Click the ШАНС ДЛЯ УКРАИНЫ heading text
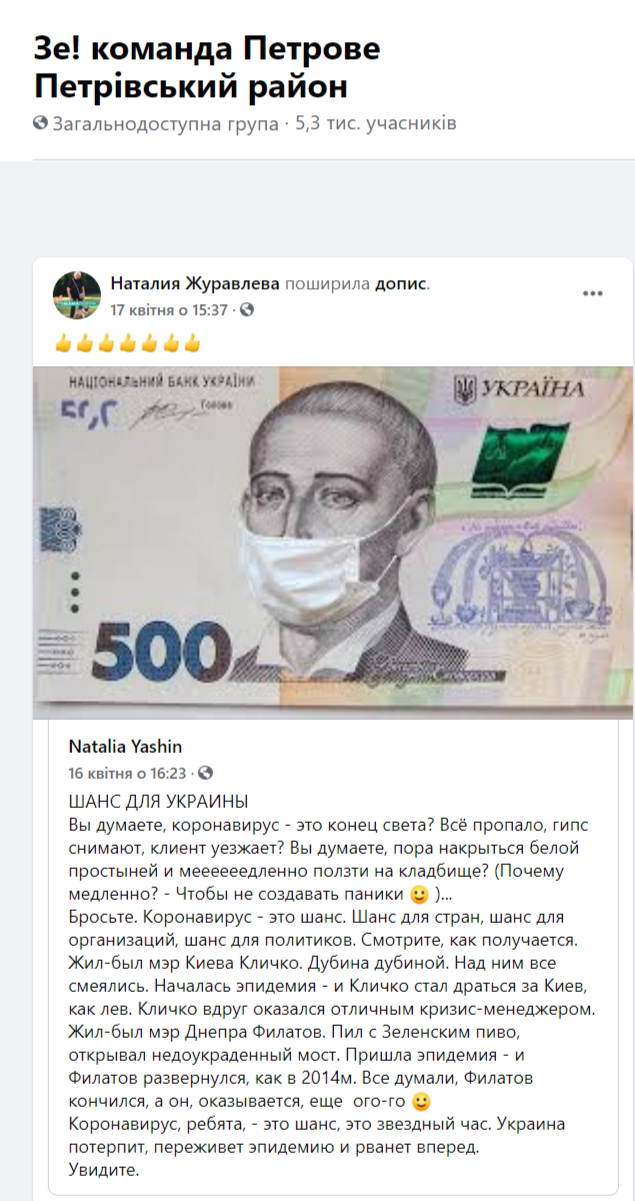 (x=158, y=802)
